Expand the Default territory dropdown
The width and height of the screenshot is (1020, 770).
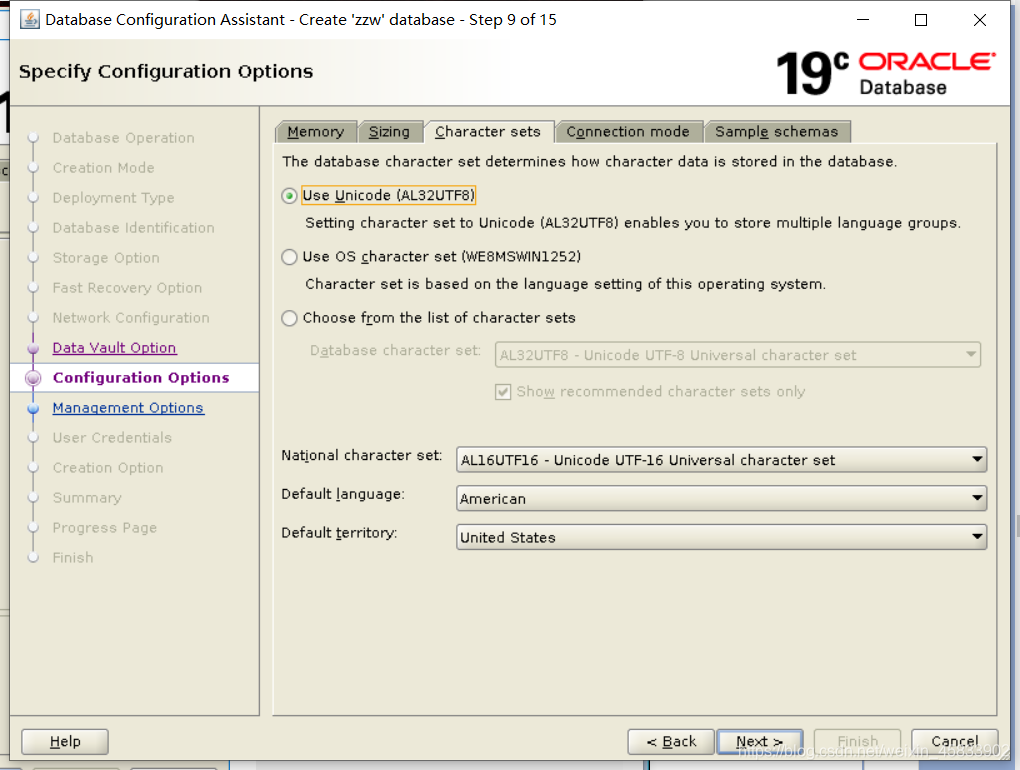[721, 537]
